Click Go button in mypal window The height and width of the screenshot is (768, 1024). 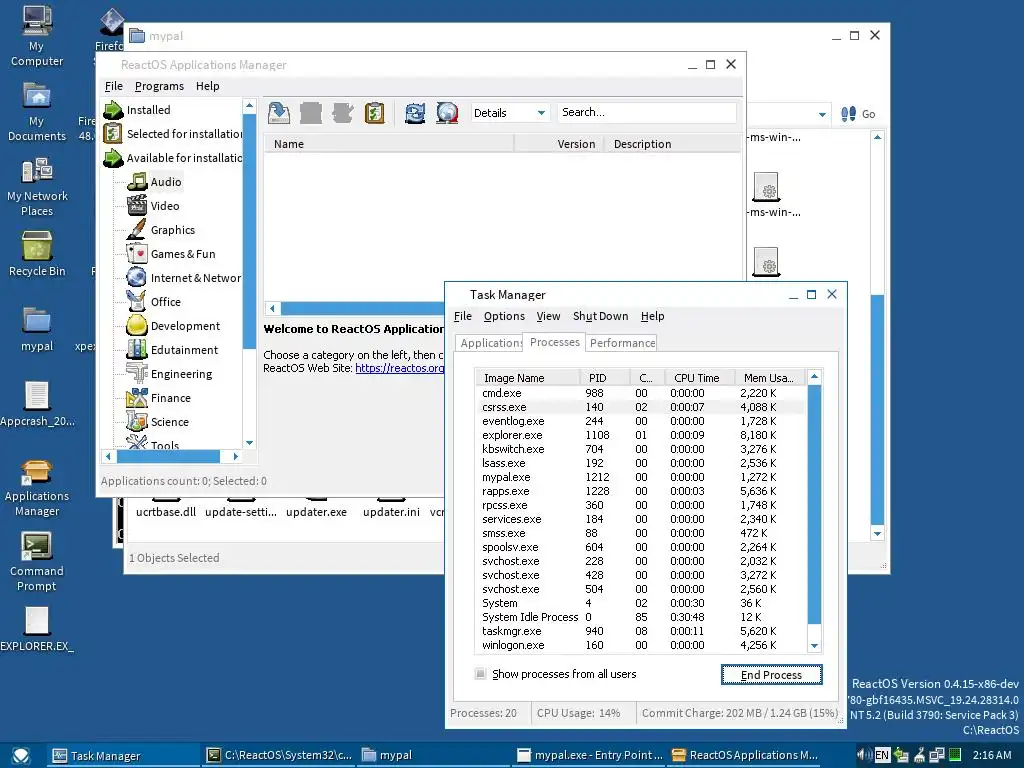point(859,114)
